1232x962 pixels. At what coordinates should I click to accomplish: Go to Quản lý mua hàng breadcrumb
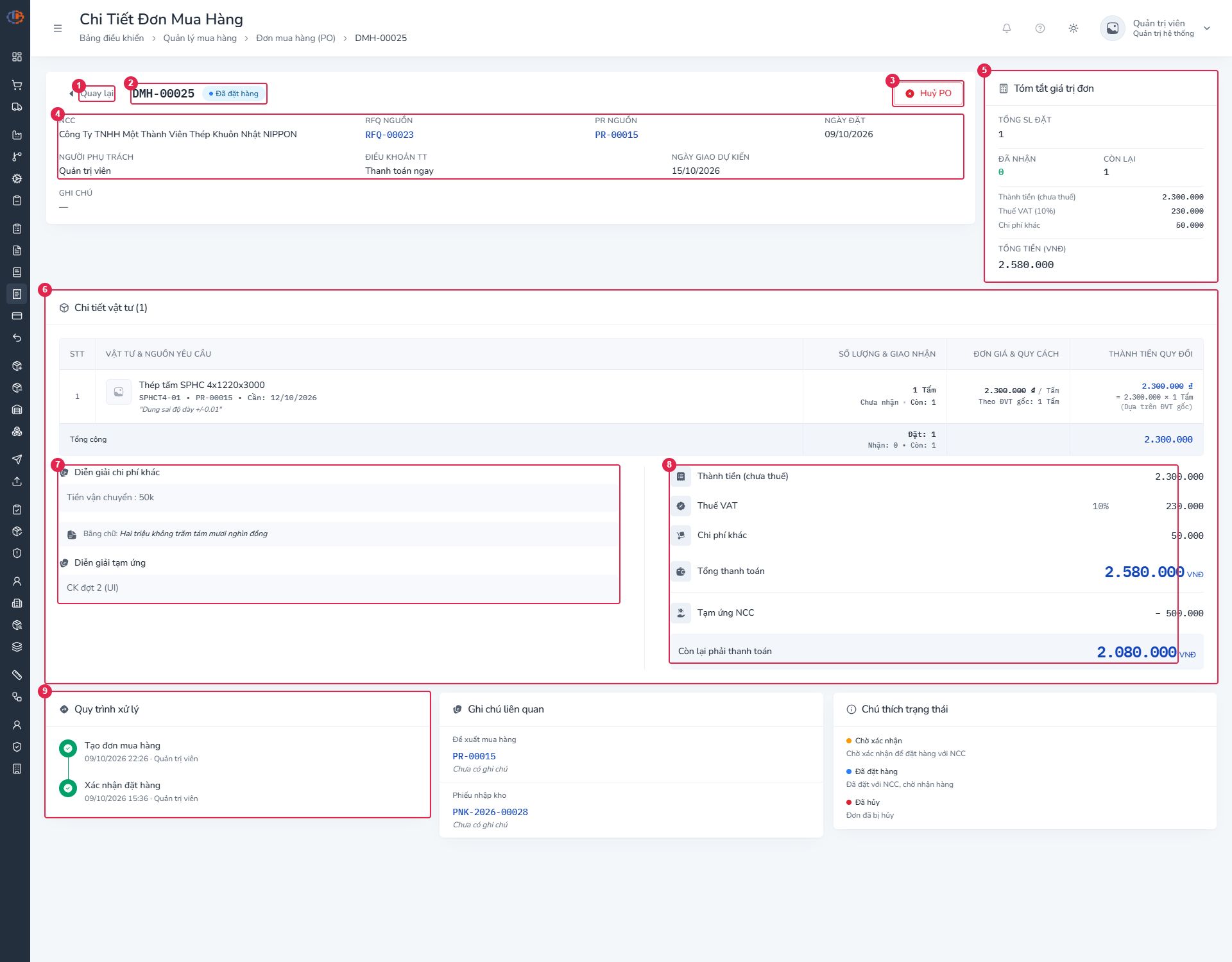click(x=200, y=38)
